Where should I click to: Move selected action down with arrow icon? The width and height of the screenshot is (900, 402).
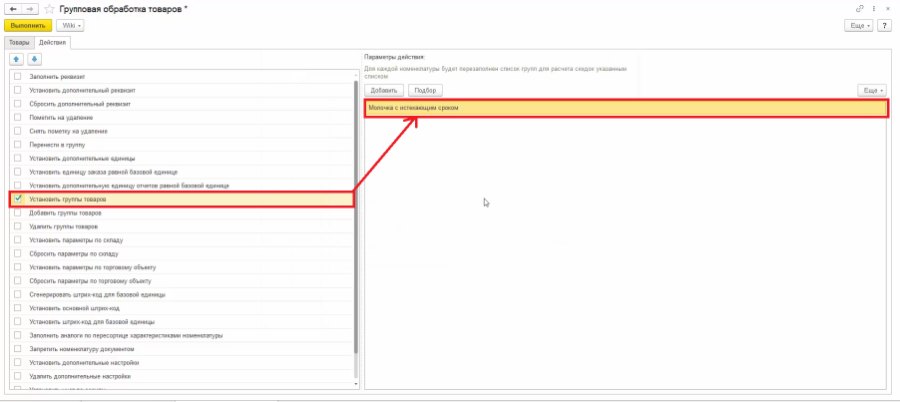tap(35, 59)
